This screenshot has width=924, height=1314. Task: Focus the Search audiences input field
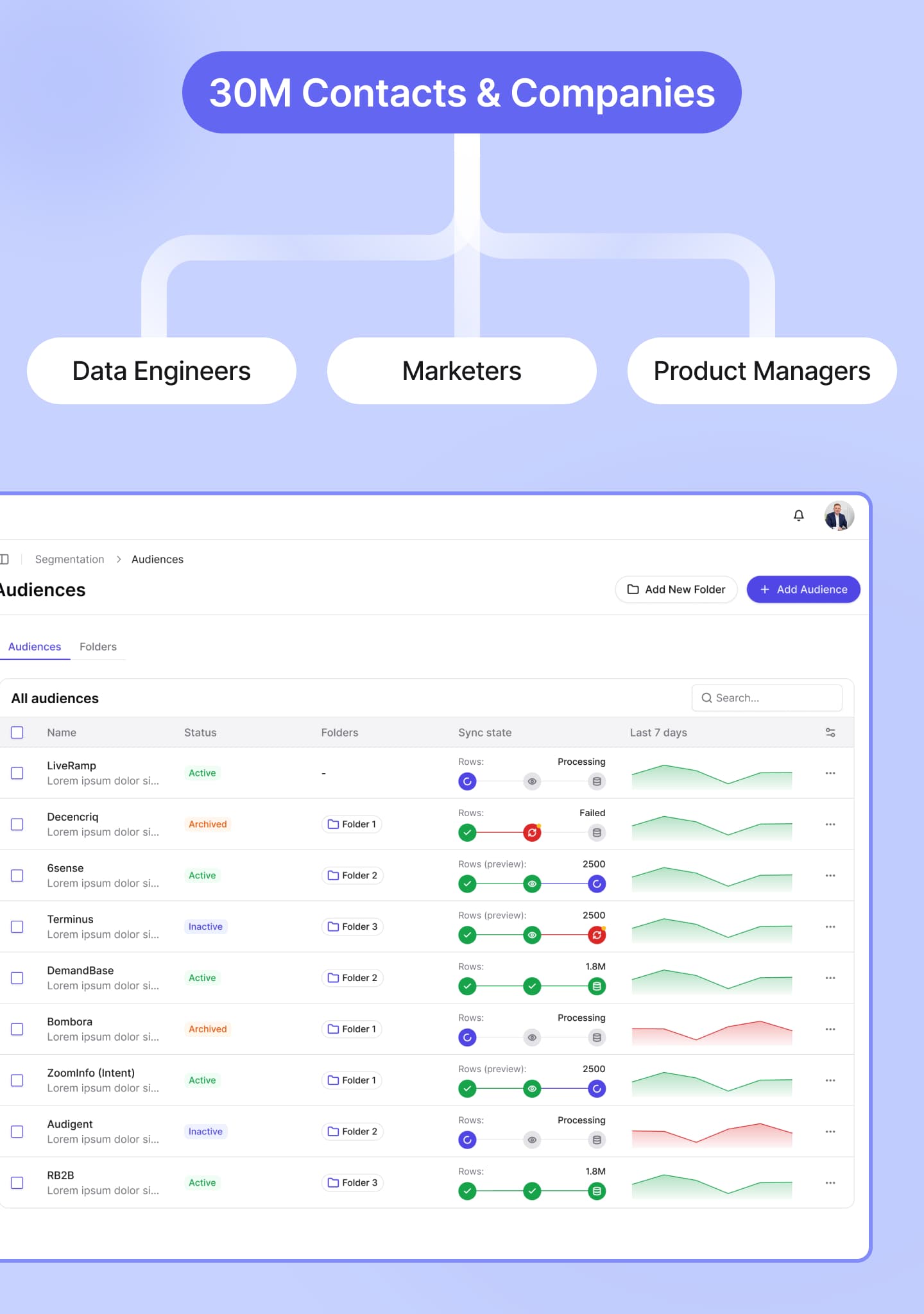coord(767,697)
